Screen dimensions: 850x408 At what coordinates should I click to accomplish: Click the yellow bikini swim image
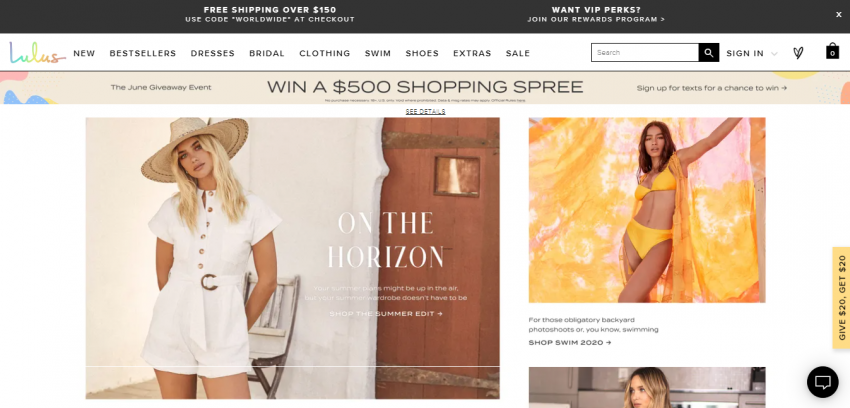coord(647,210)
